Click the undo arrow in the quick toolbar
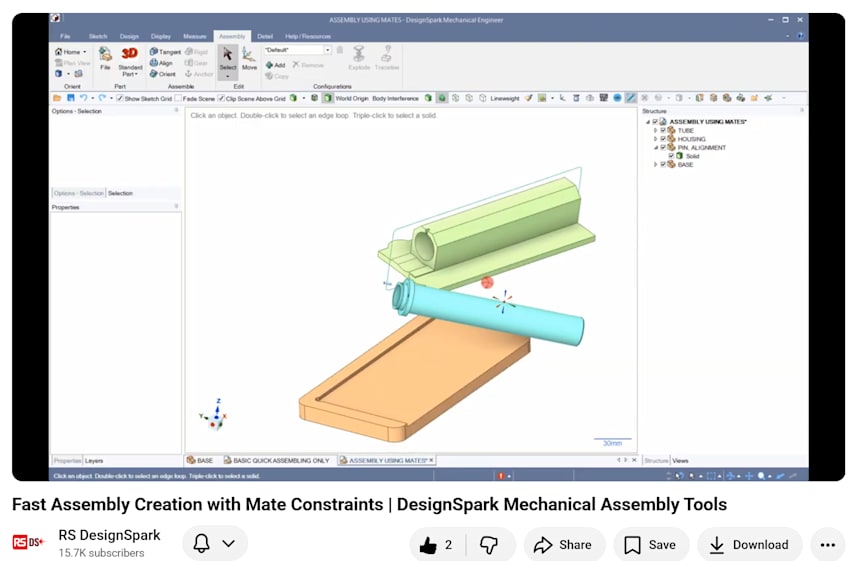Screen dimensions: 852x561 pos(83,98)
